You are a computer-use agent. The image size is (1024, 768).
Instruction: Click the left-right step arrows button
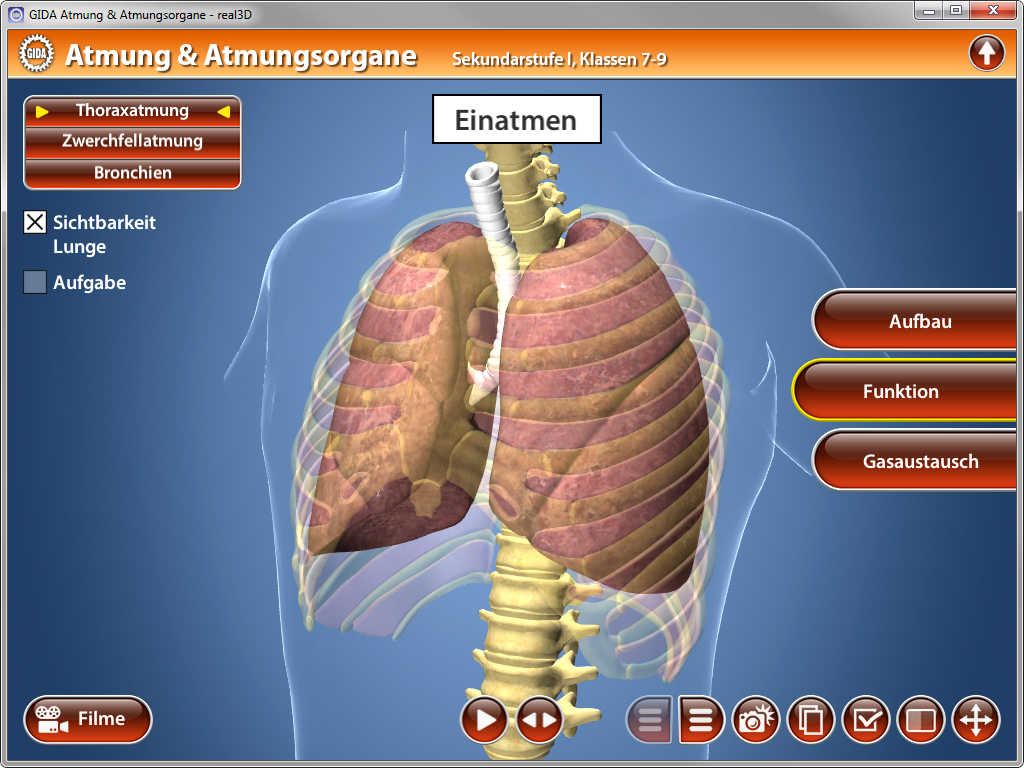[x=540, y=720]
